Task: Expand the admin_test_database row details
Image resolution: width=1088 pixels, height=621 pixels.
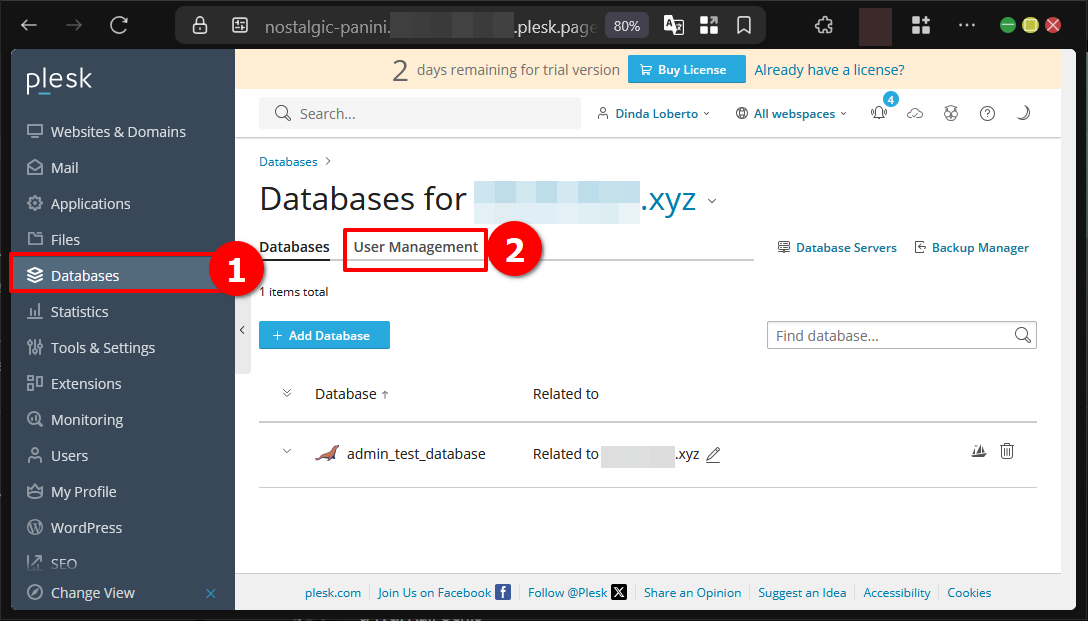Action: point(287,452)
